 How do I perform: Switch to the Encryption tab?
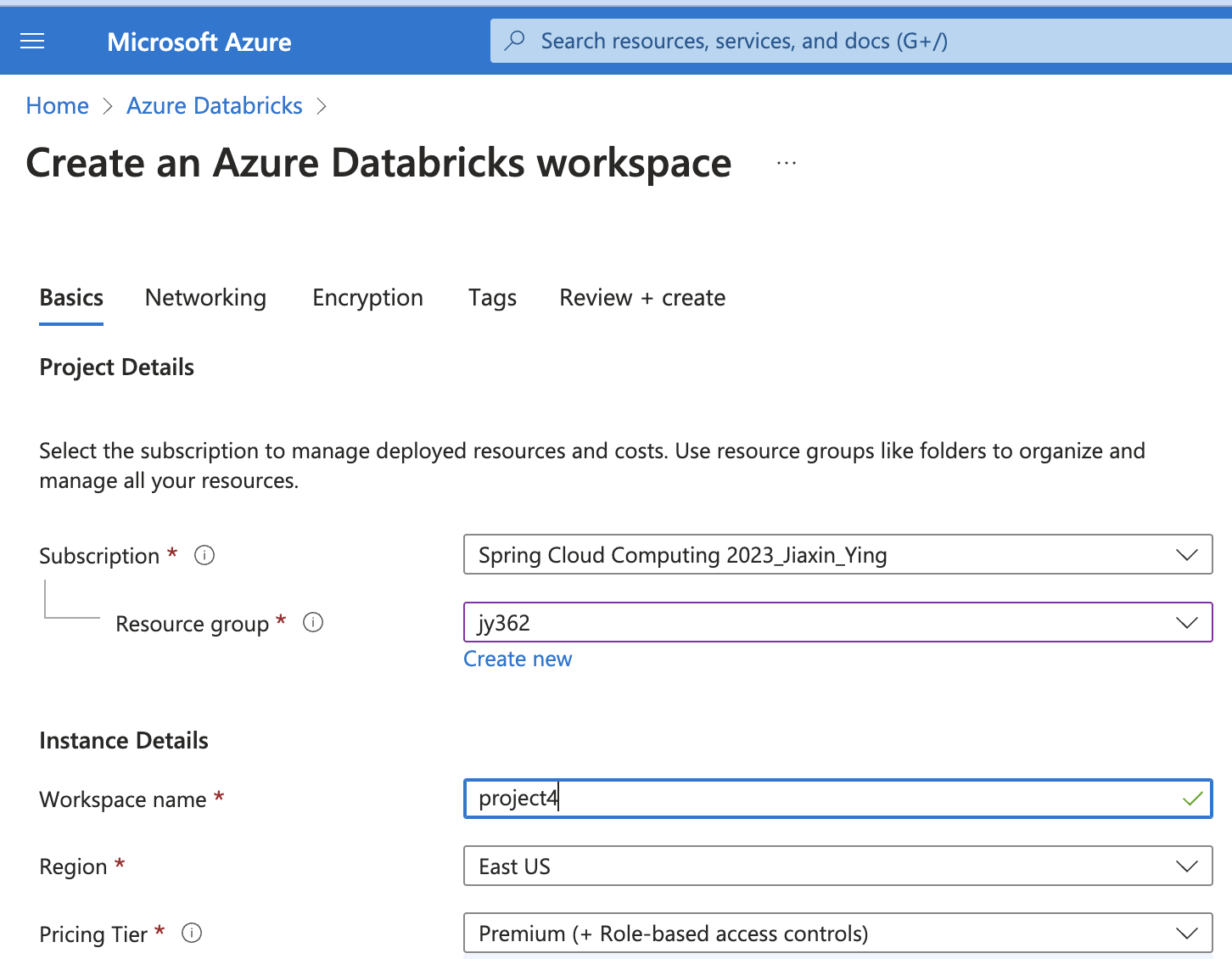[367, 298]
